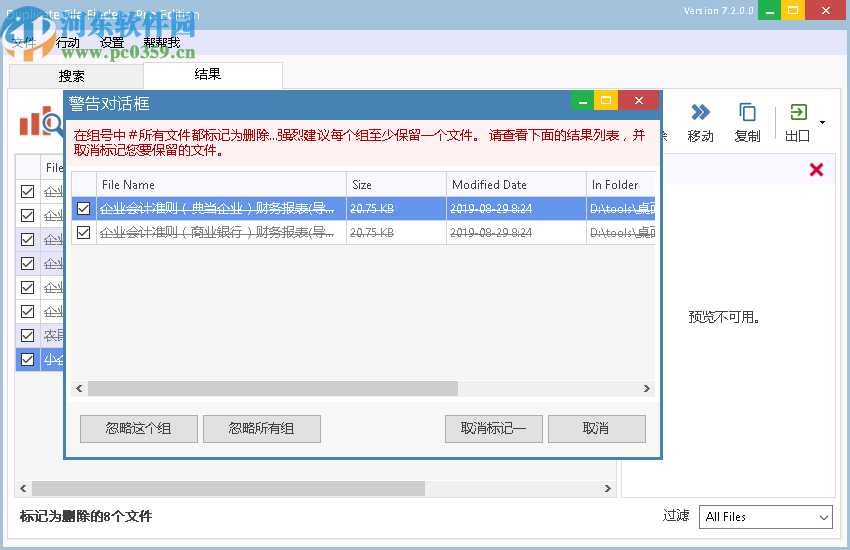The width and height of the screenshot is (850, 550).
Task: Open the 文件 menu
Action: (23, 42)
